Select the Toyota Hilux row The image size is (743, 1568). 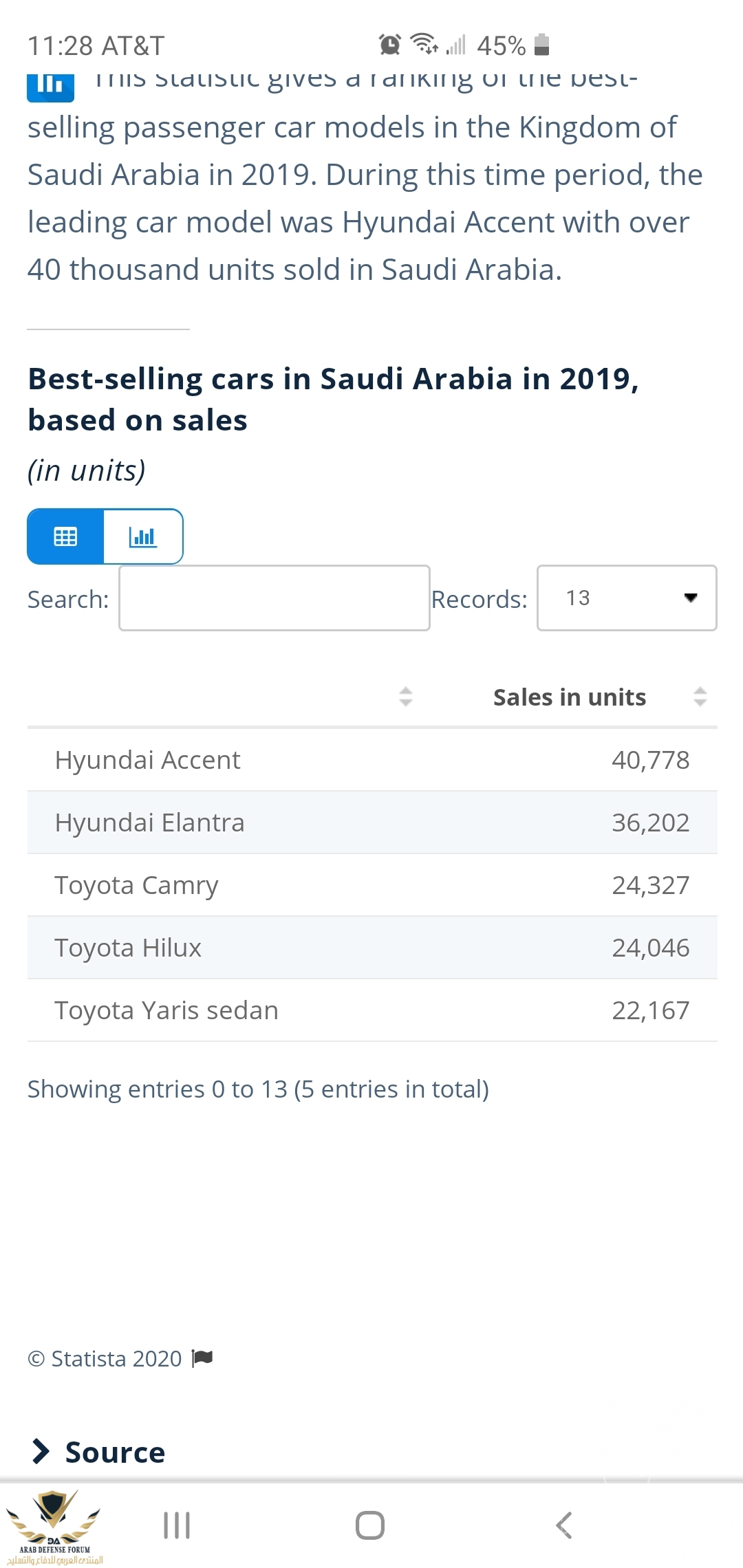coord(371,948)
